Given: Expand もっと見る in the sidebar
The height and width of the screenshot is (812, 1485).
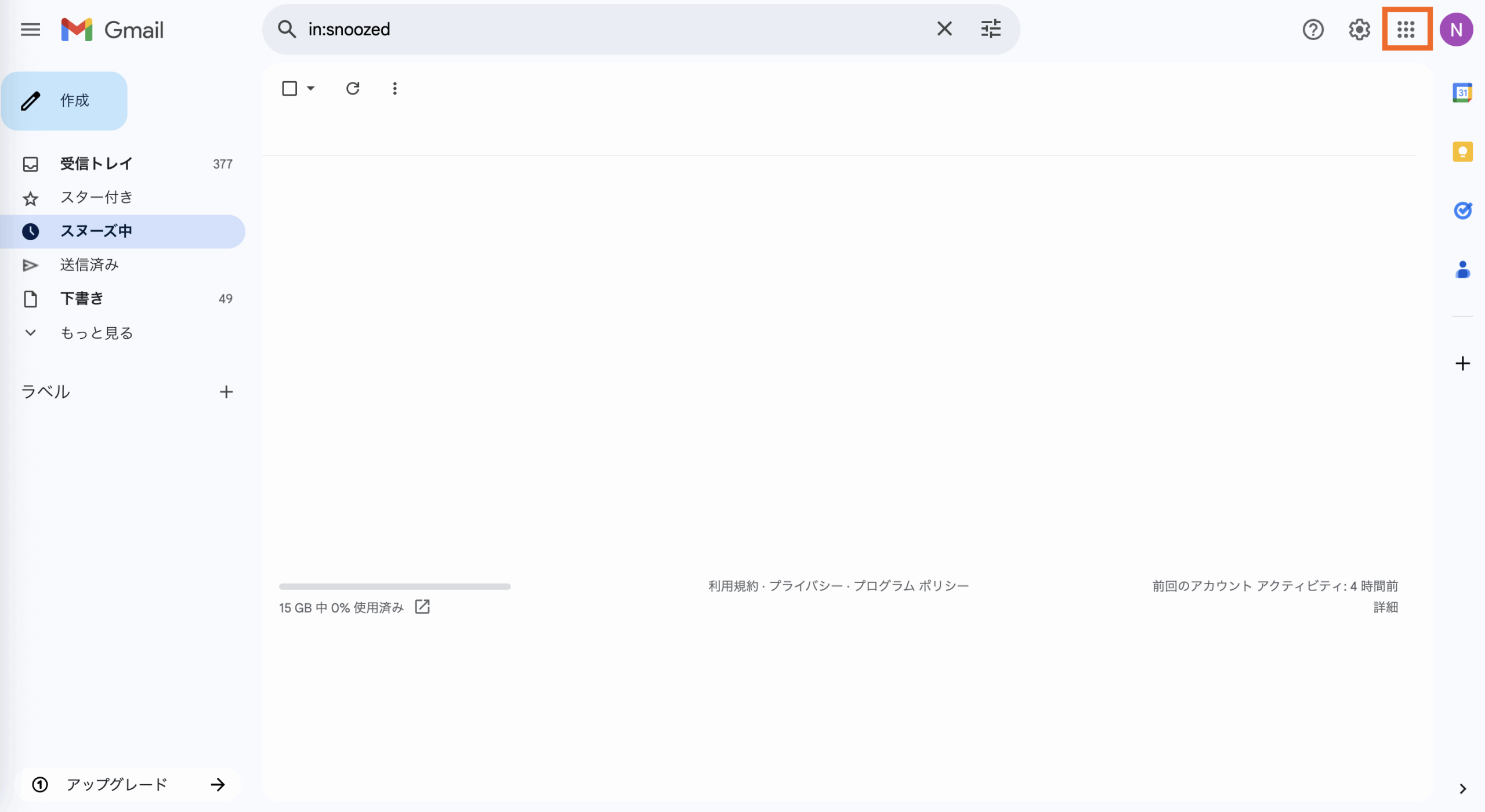Looking at the screenshot, I should click(96, 333).
